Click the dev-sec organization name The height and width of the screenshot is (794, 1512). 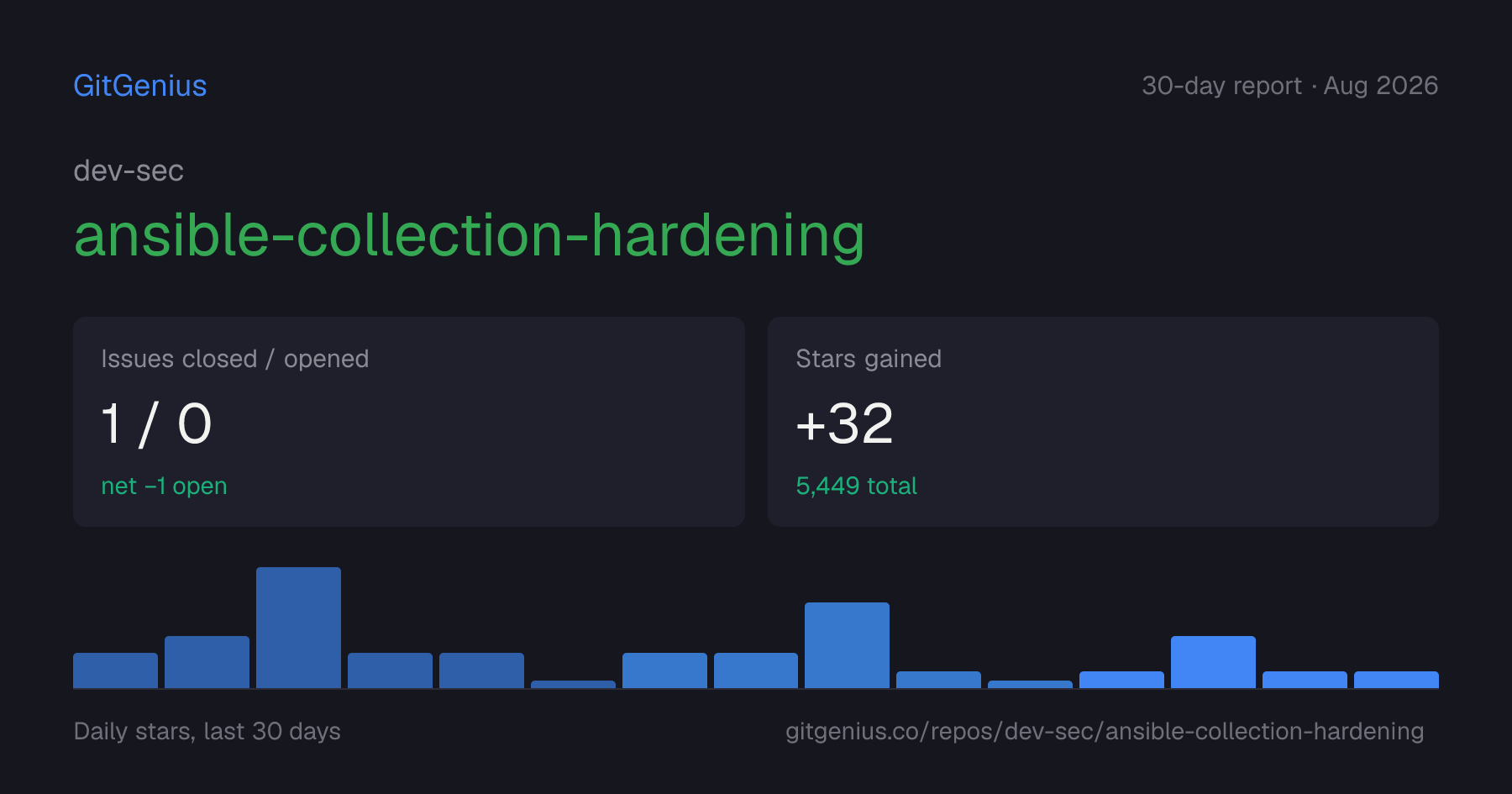[129, 171]
